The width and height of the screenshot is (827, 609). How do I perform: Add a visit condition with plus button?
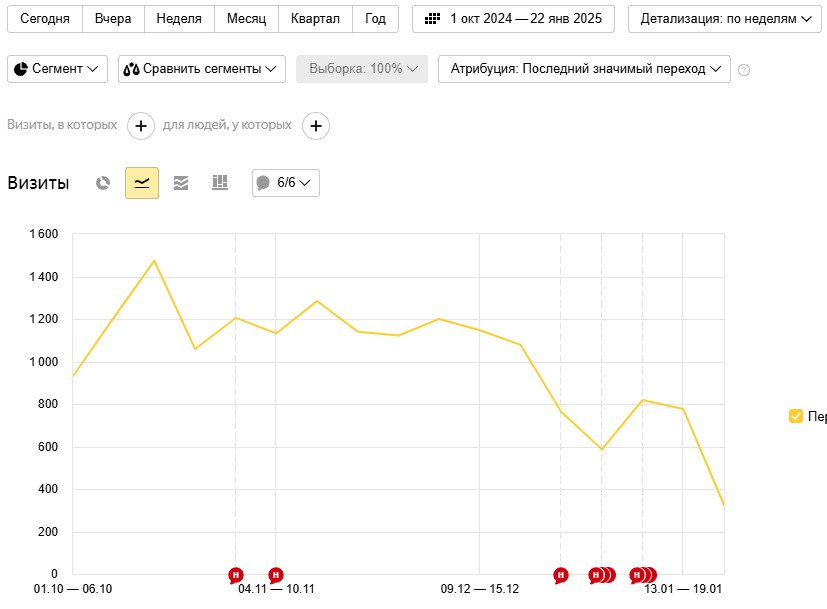point(141,126)
